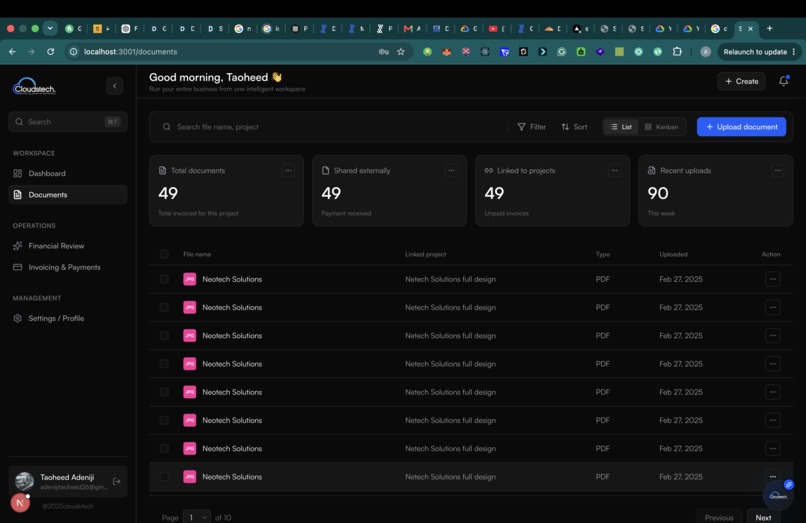Open the notifications bell
Image resolution: width=806 pixels, height=523 pixels.
click(x=783, y=81)
